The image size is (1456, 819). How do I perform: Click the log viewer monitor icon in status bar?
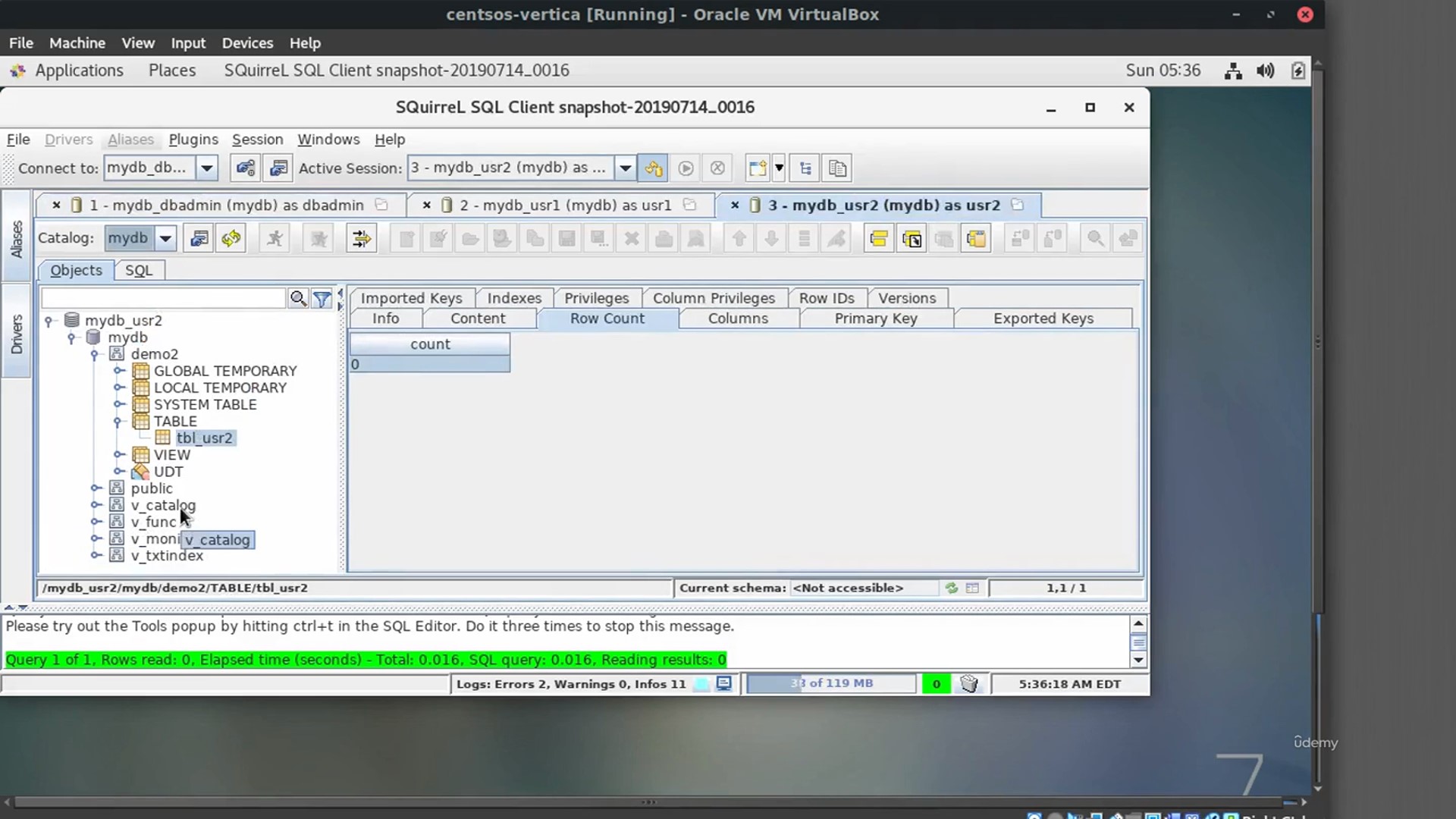click(724, 683)
